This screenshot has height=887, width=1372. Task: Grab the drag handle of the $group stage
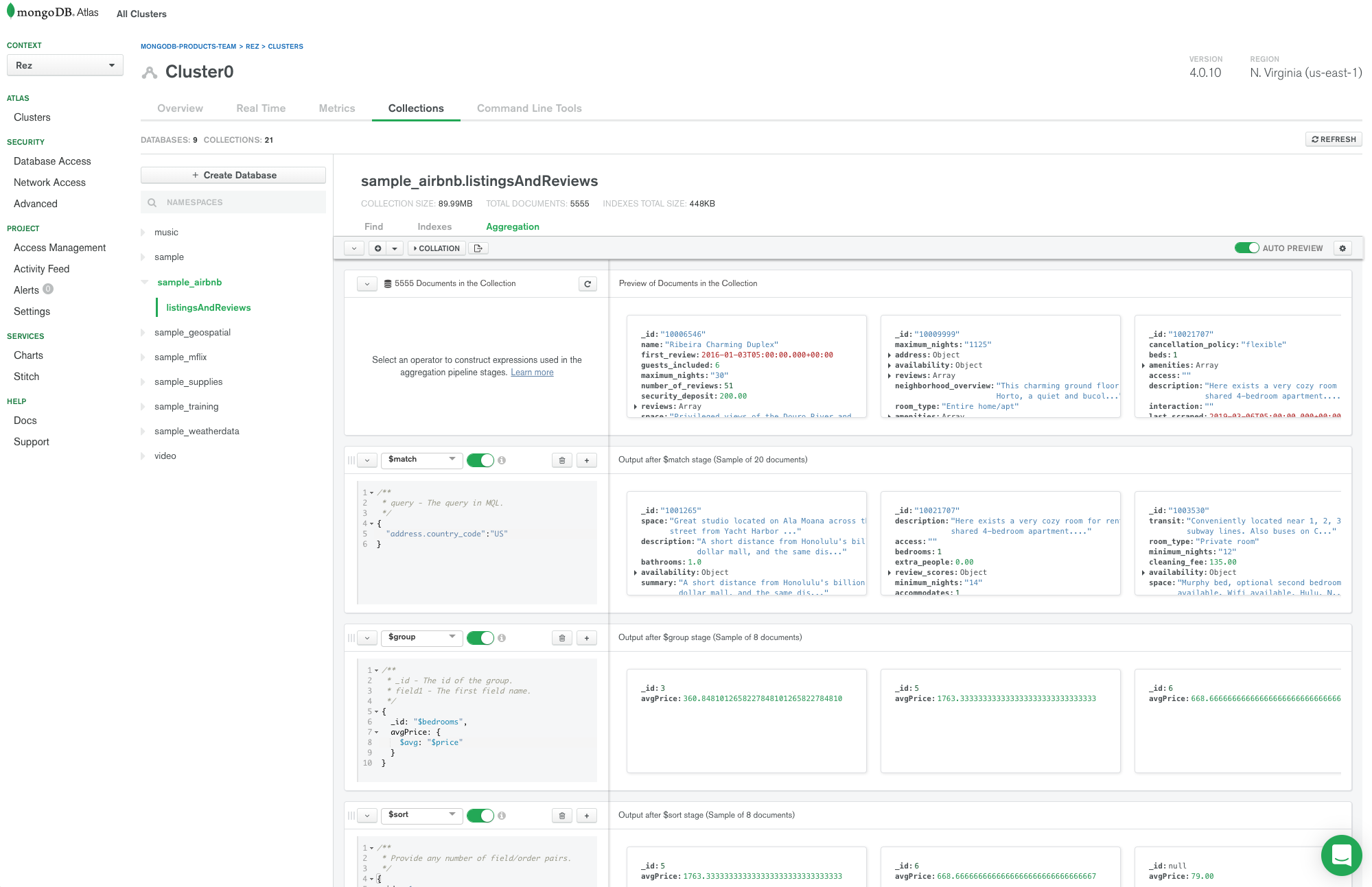(351, 638)
